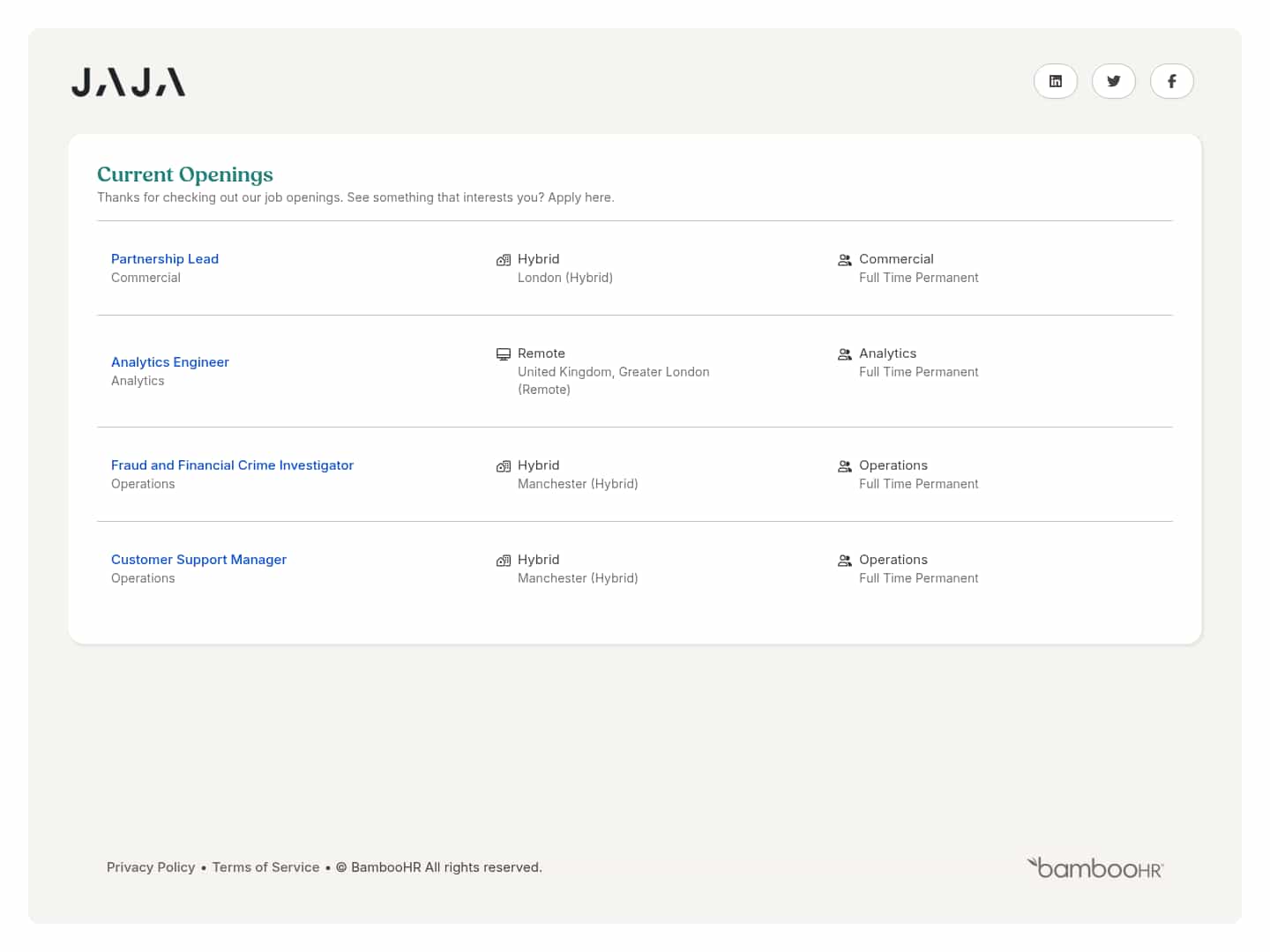This screenshot has height=952, width=1270.
Task: Select the London (Hybrid) location text
Action: coord(565,277)
